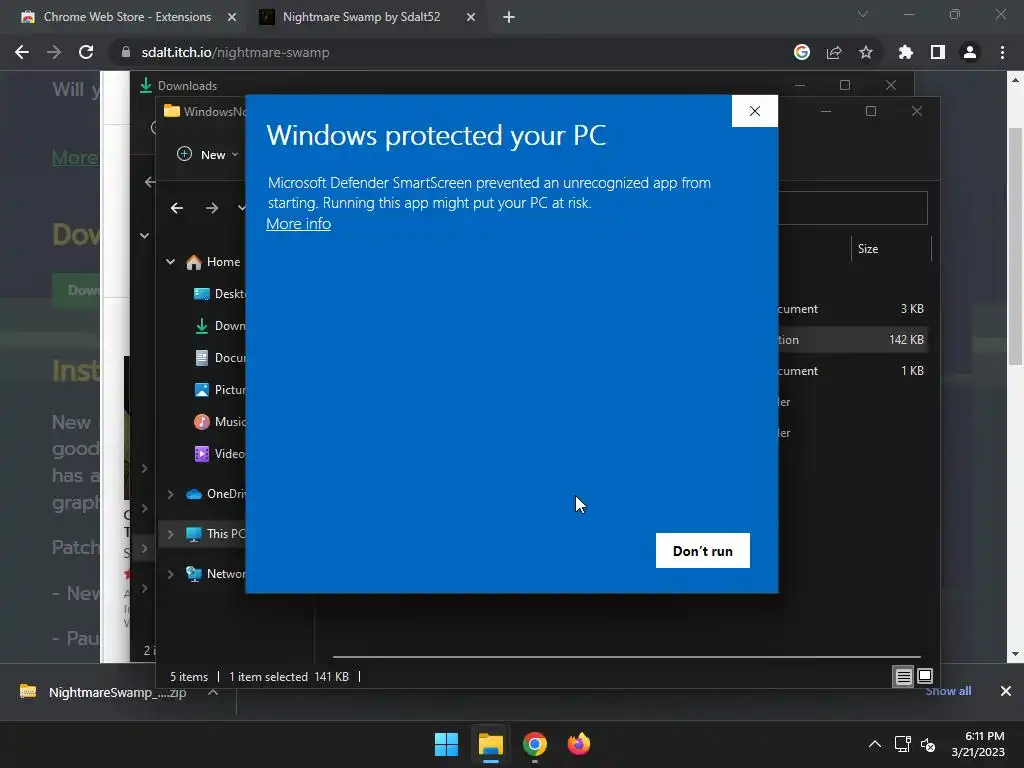Switch Explorer to details view icon
The image size is (1024, 768).
click(x=903, y=677)
